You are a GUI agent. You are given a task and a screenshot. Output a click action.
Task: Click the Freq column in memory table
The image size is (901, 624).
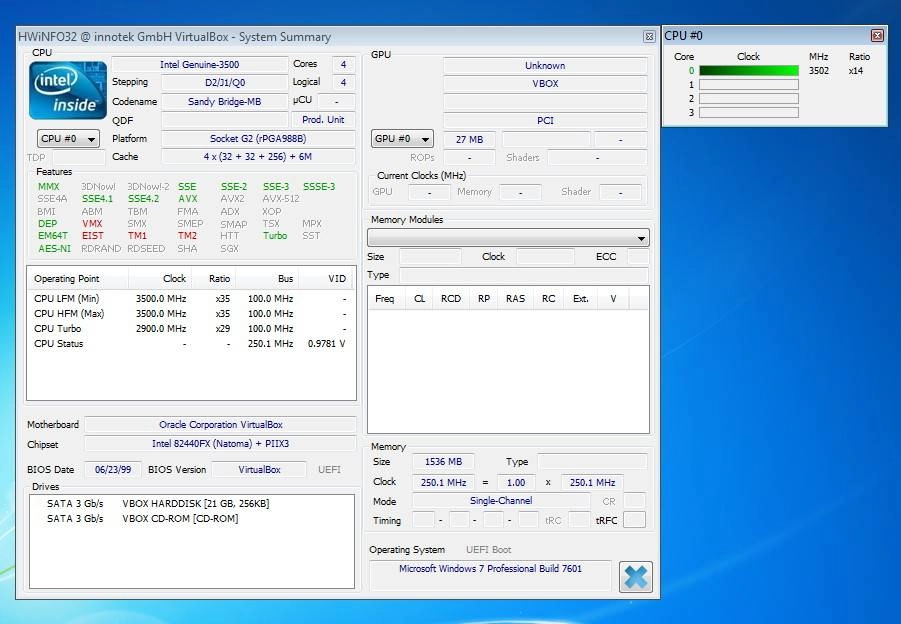pyautogui.click(x=384, y=299)
